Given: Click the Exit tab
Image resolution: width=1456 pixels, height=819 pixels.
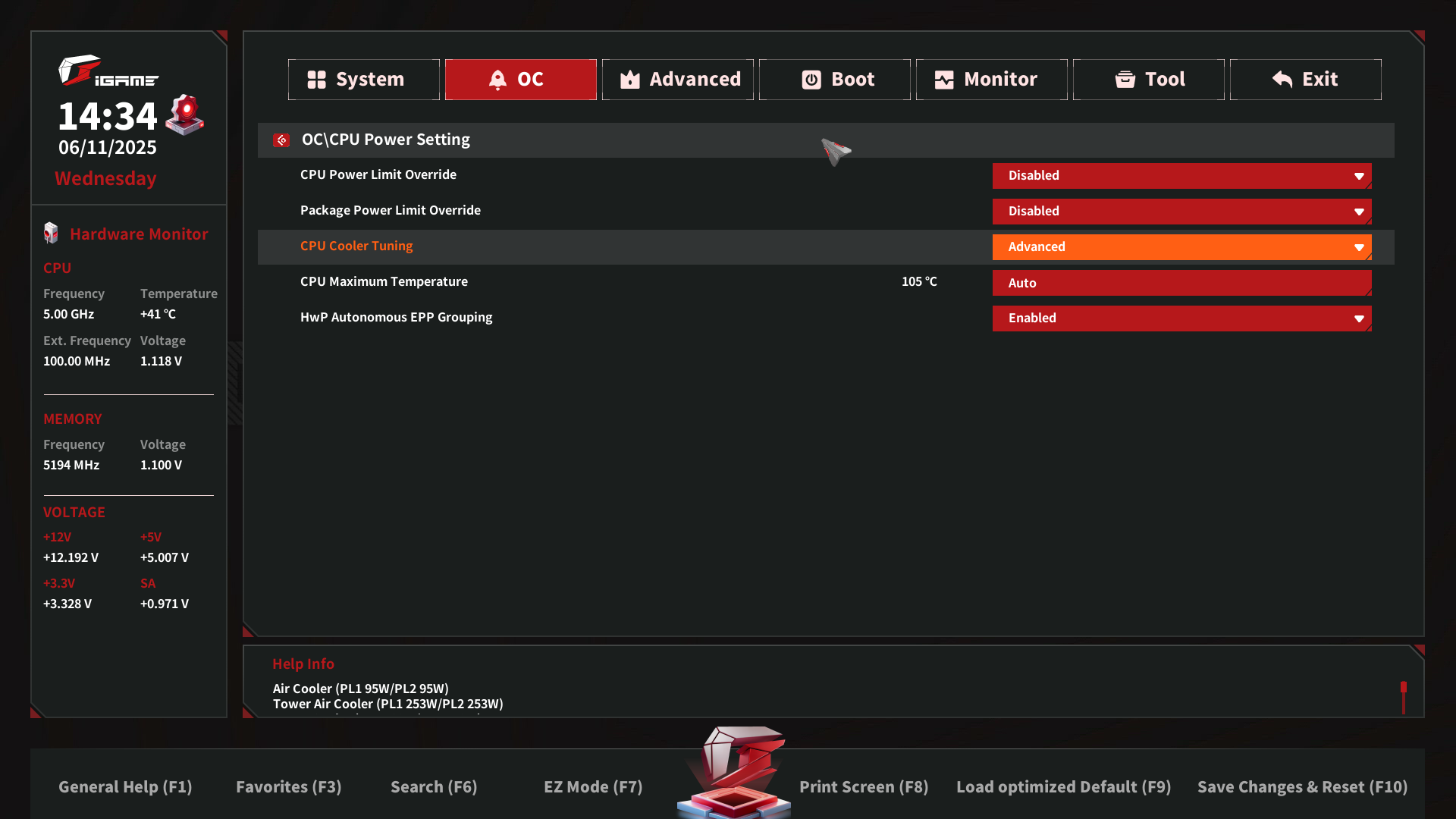Looking at the screenshot, I should 1305,80.
